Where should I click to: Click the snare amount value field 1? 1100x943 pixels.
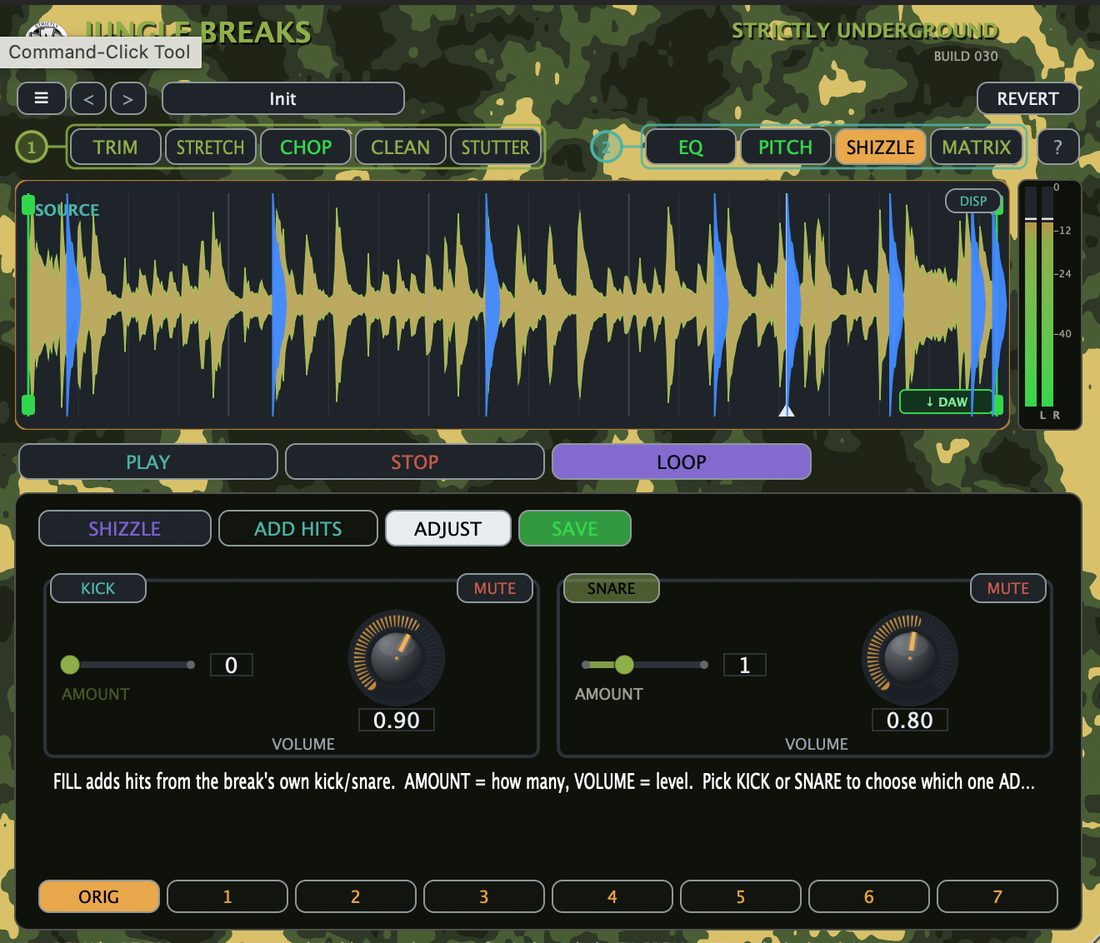745,664
